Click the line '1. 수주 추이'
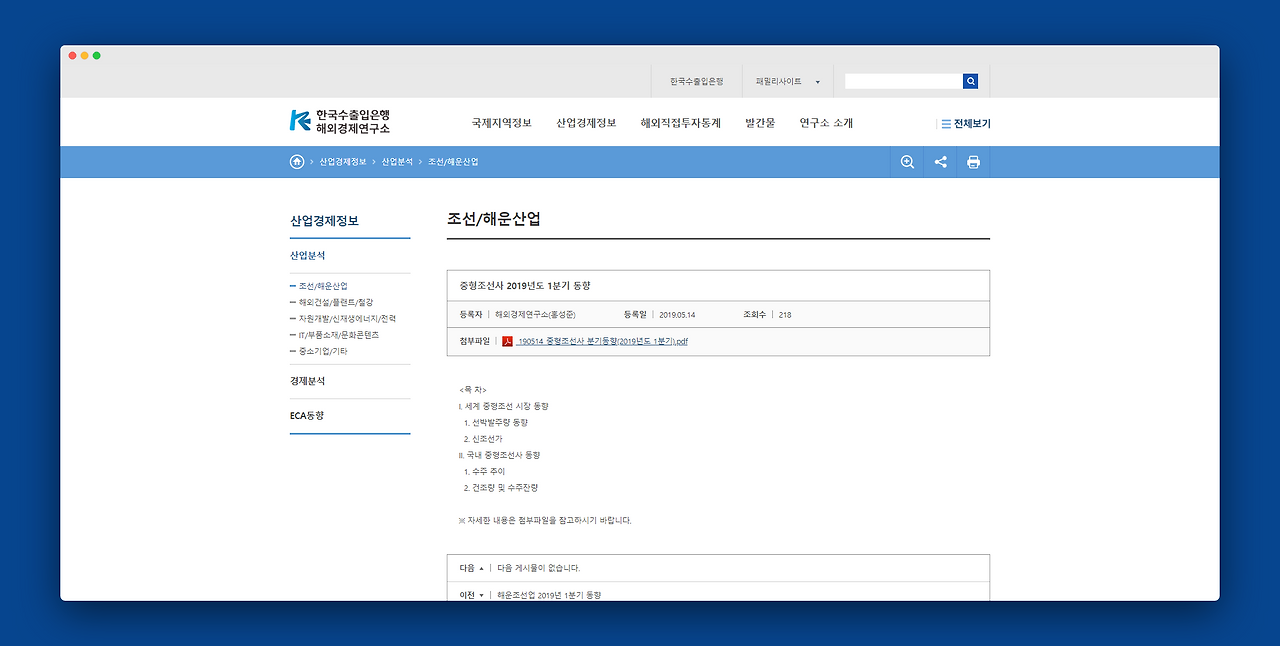 [x=485, y=471]
